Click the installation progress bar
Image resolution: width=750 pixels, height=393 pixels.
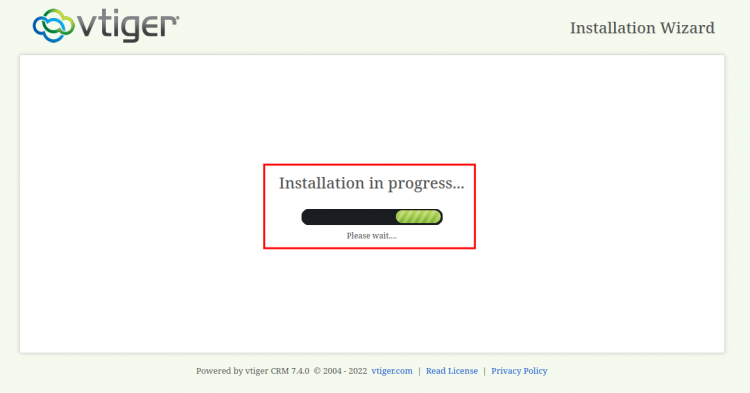coord(372,217)
